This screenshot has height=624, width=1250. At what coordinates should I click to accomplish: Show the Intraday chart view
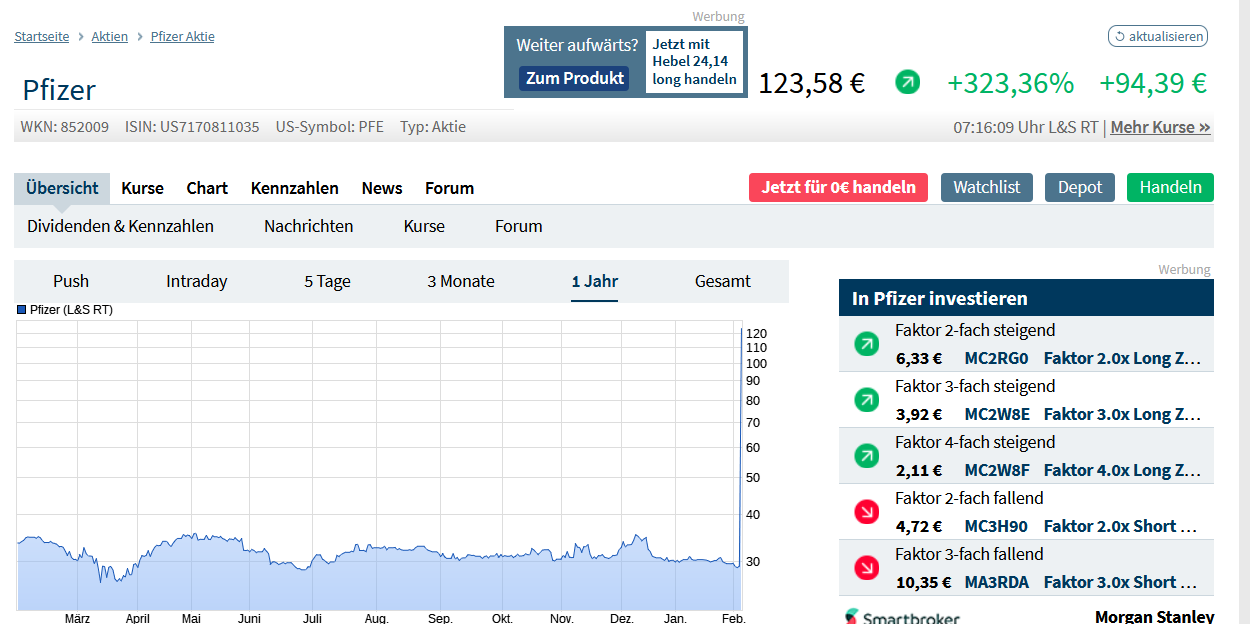coord(197,281)
